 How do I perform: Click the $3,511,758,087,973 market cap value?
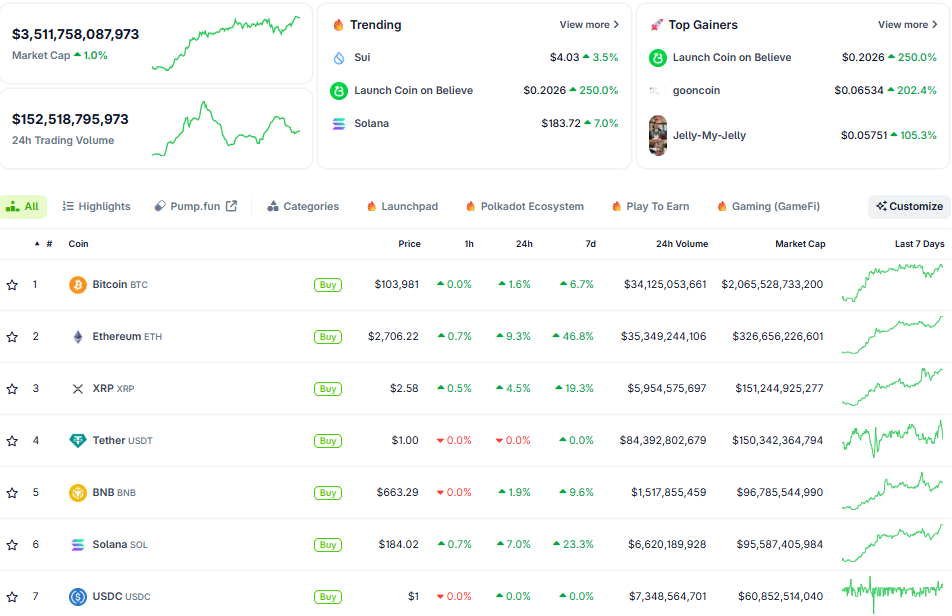(x=75, y=35)
